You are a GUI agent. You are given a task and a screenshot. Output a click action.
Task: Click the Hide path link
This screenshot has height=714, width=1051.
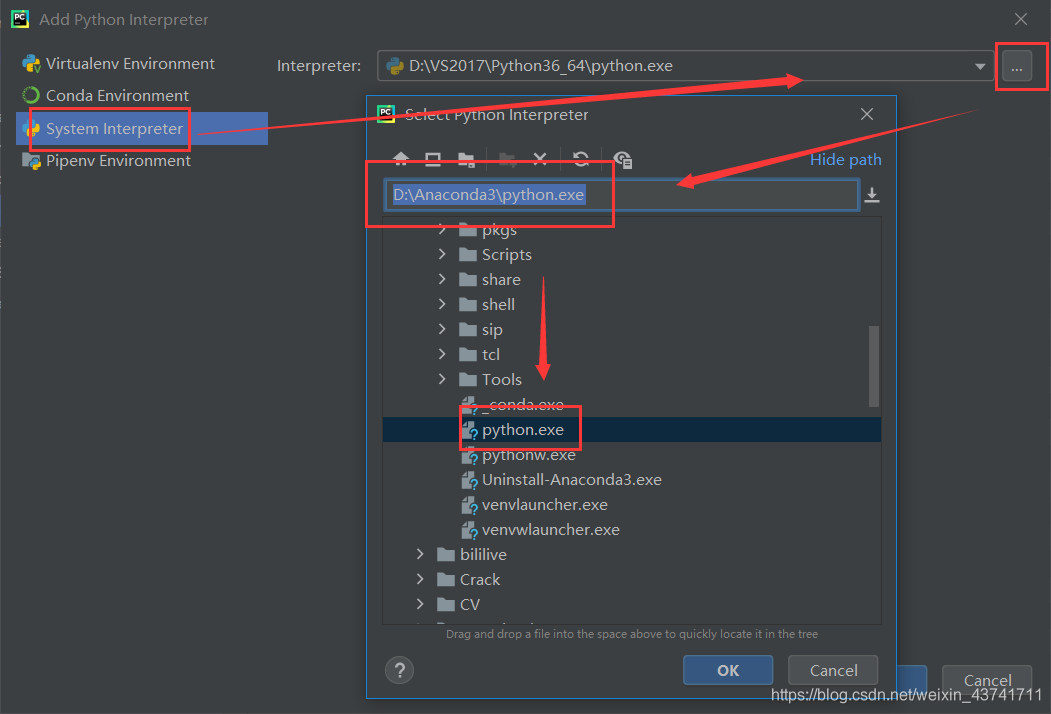pyautogui.click(x=845, y=160)
